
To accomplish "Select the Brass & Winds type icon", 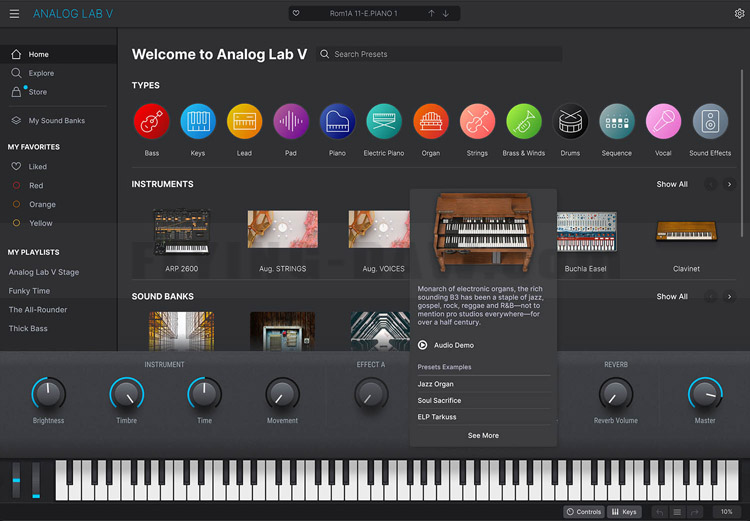I will point(524,122).
